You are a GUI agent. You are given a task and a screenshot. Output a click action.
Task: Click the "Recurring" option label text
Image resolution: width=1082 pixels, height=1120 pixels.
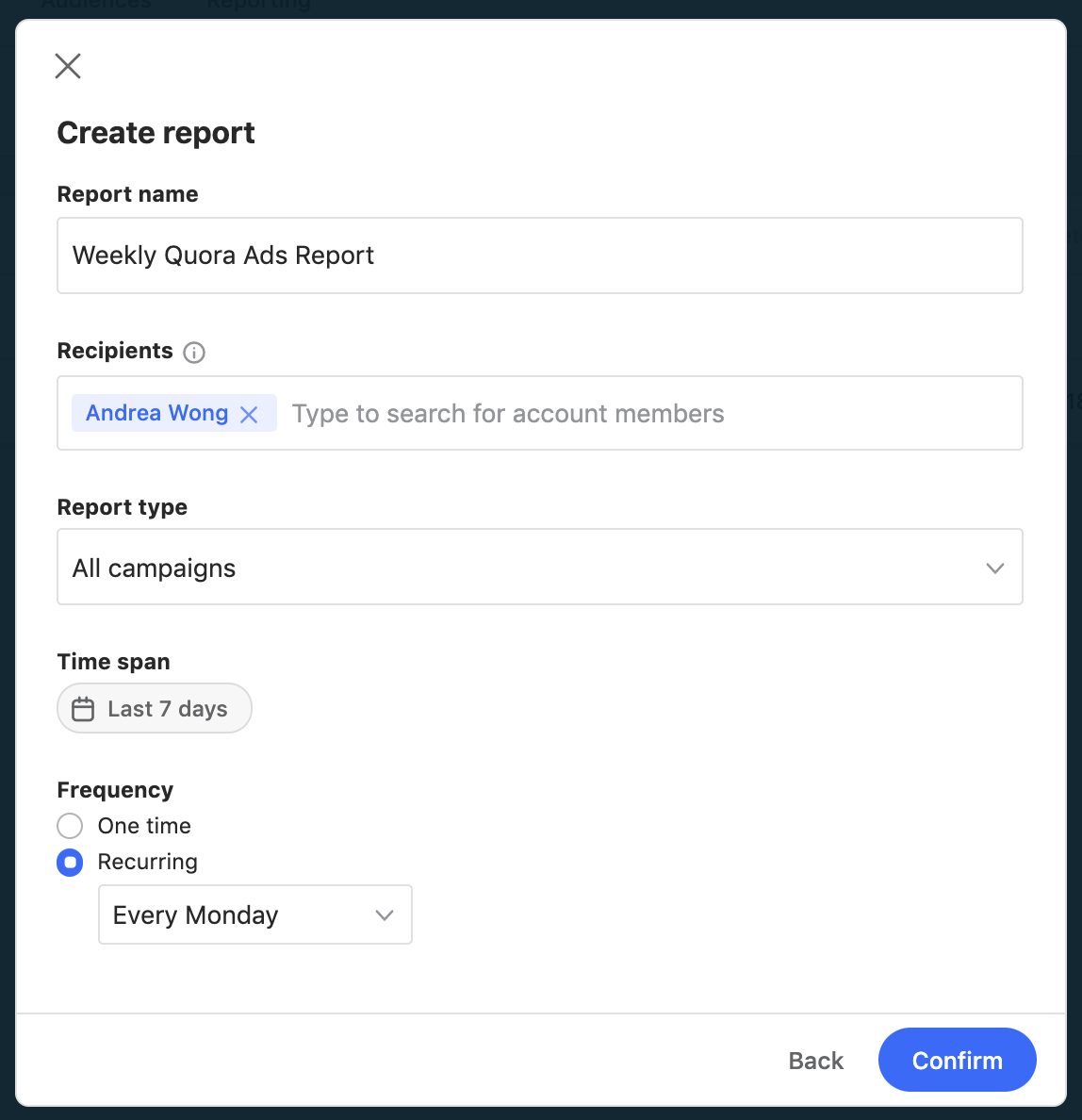tap(148, 863)
